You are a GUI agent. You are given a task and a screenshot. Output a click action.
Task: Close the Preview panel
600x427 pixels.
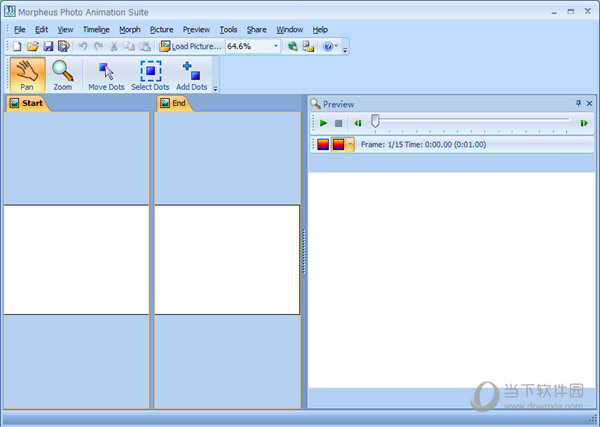(589, 103)
